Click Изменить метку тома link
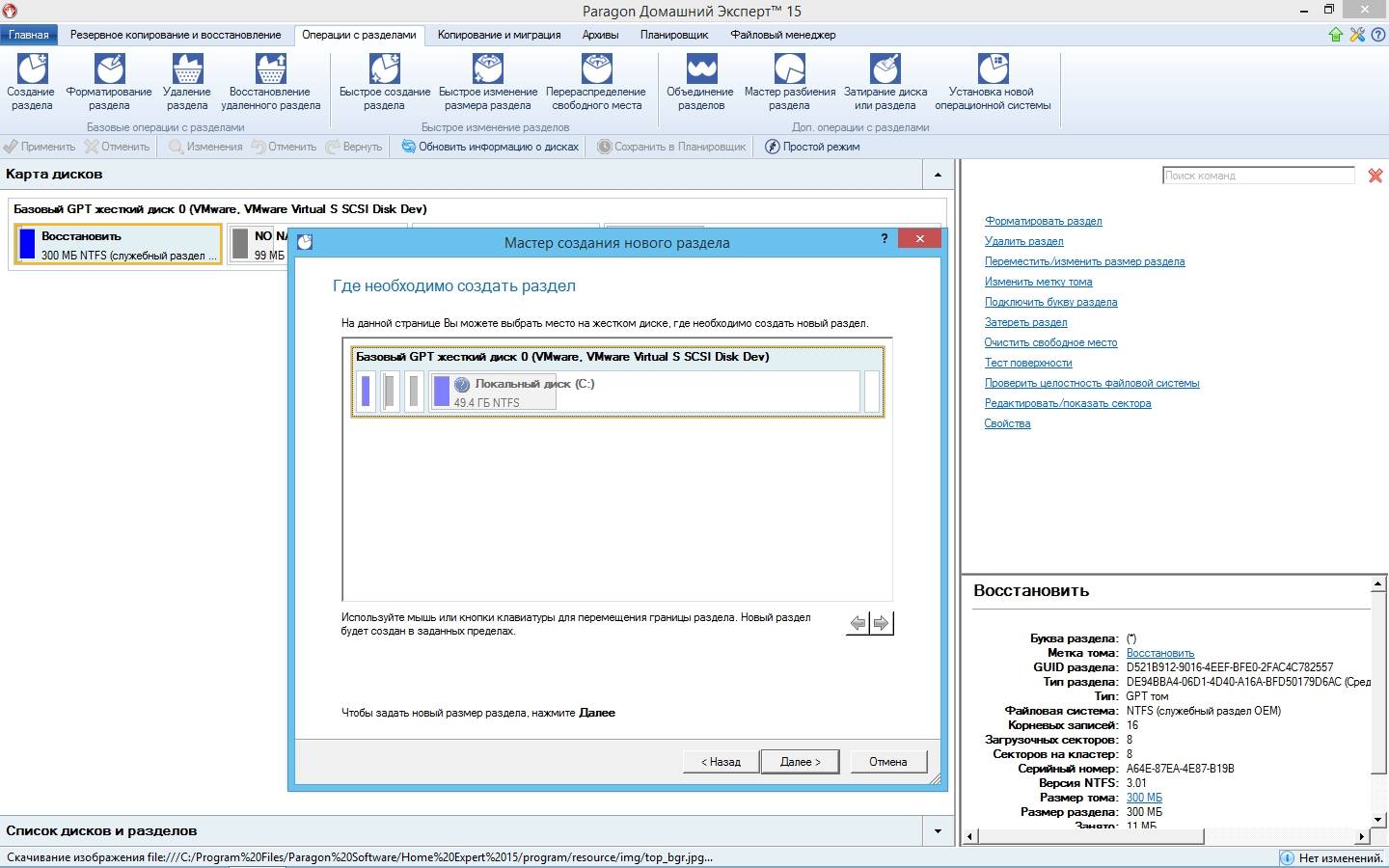Viewport: 1389px width, 868px height. (1038, 282)
